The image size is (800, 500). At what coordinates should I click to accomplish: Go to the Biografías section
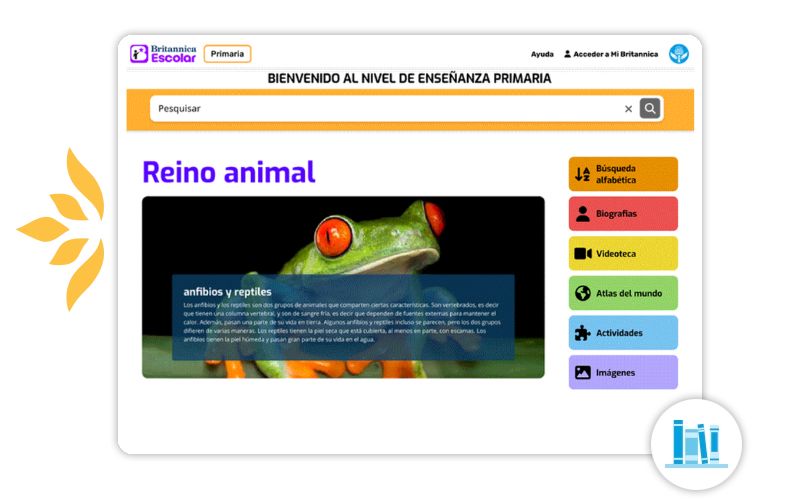pyautogui.click(x=622, y=213)
